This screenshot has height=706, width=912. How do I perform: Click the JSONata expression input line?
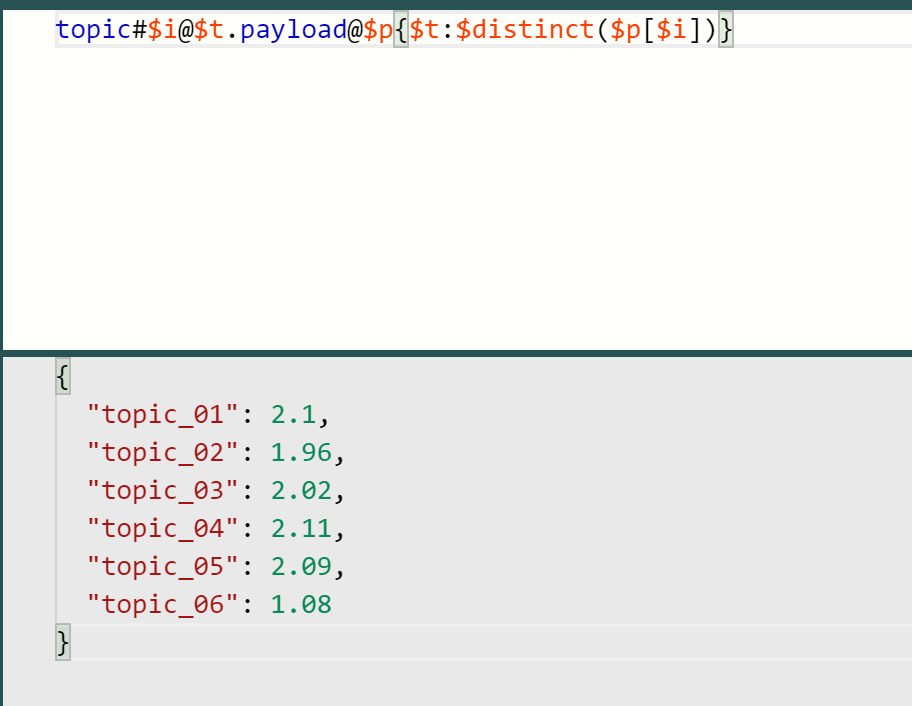(483, 29)
